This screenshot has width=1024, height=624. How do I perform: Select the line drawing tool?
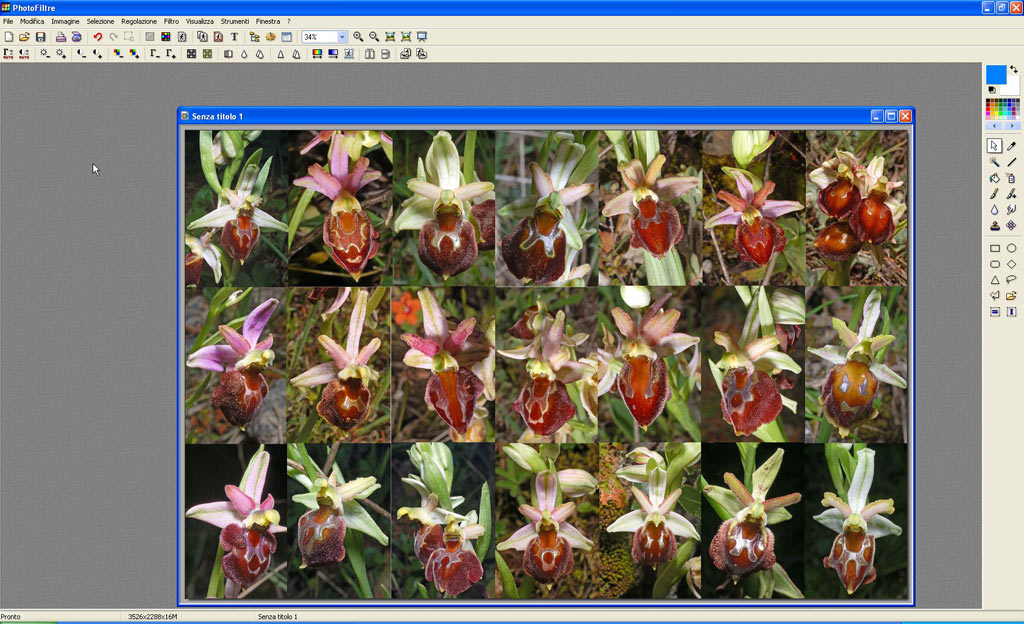1011,162
